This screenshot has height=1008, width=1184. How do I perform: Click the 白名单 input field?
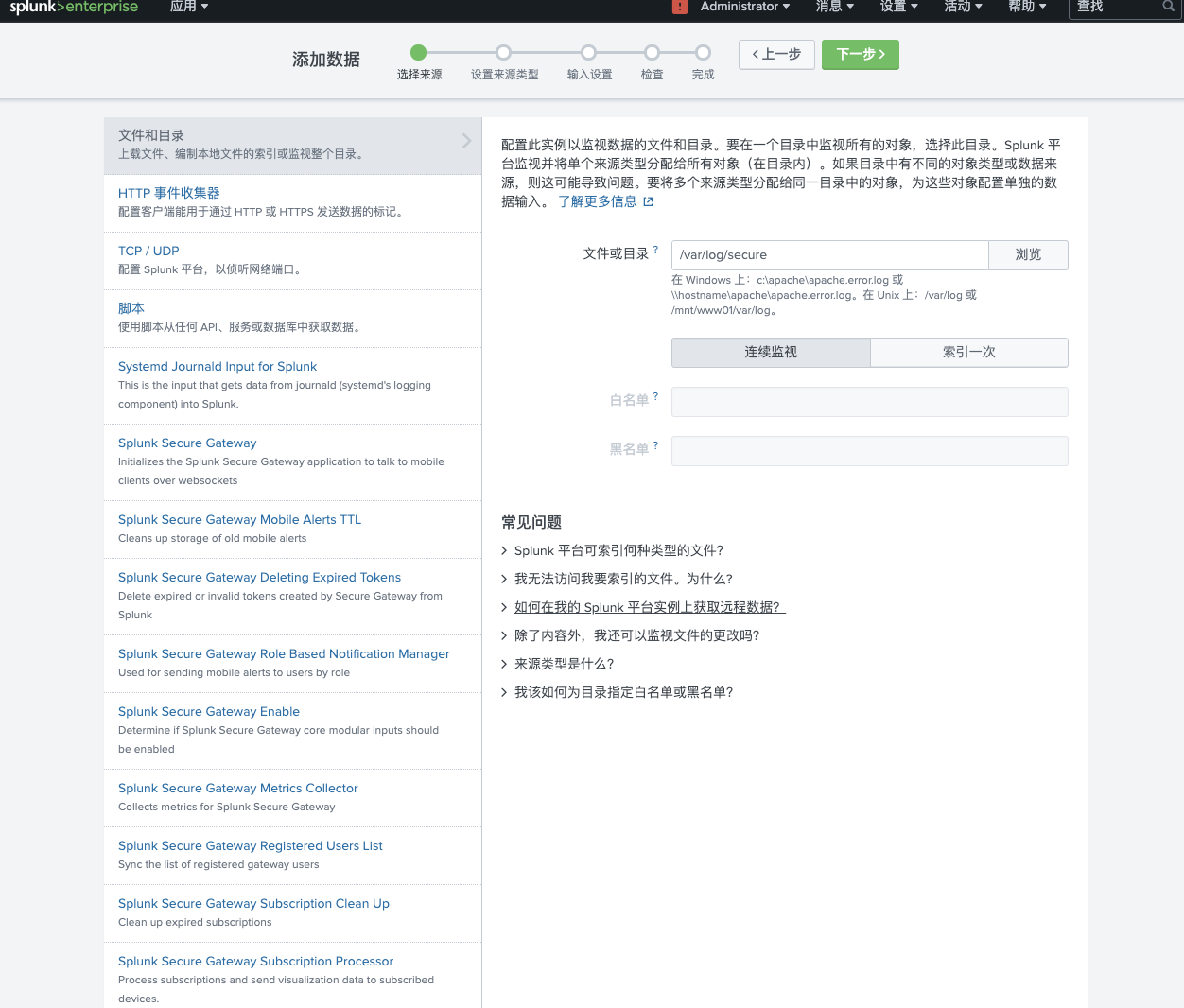point(870,402)
